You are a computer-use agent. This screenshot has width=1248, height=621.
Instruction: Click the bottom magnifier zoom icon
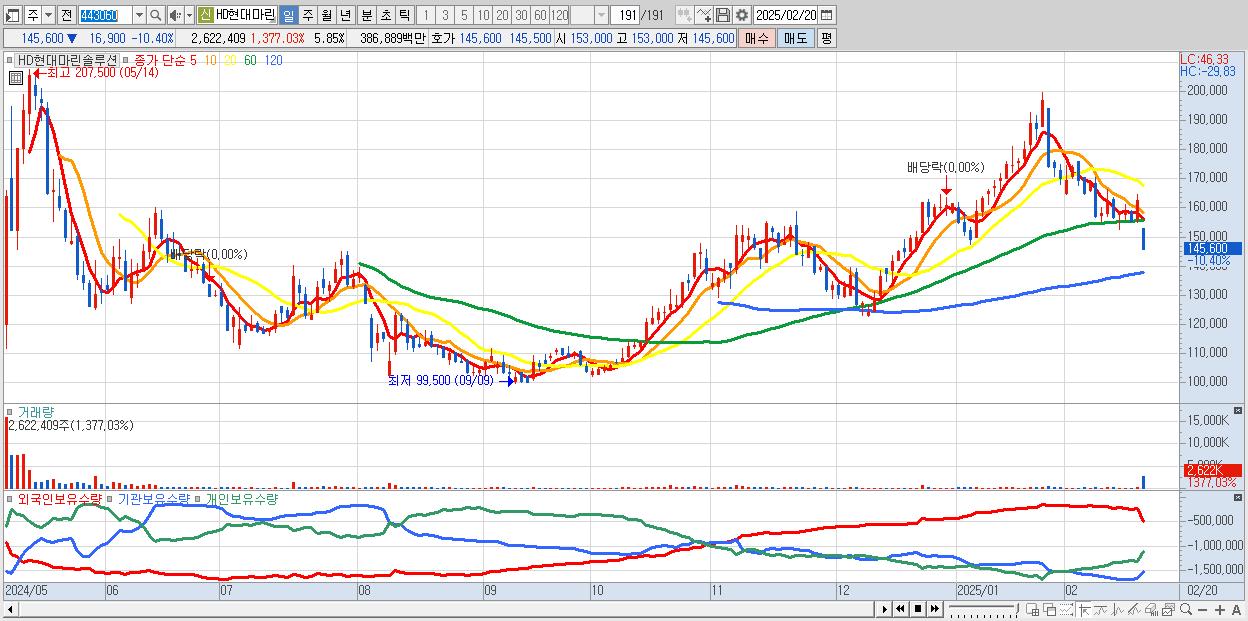1186,610
